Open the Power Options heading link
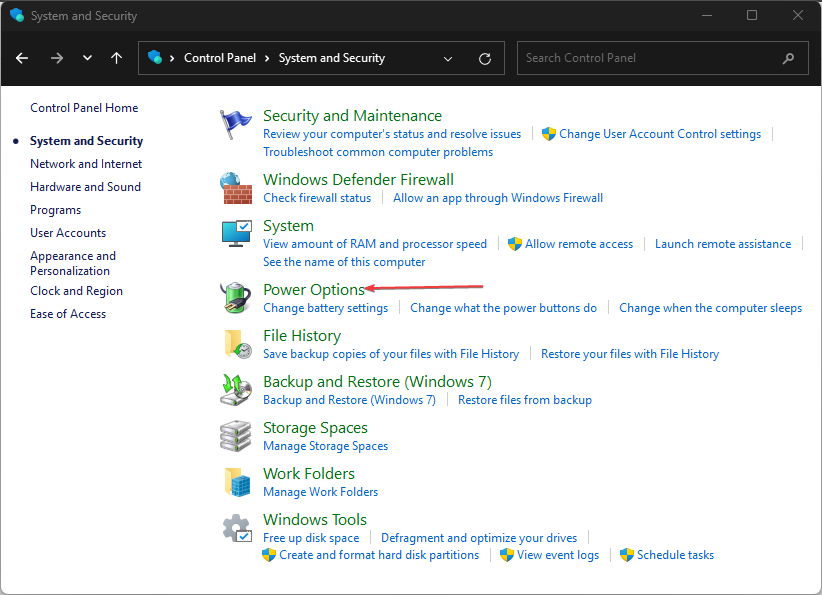This screenshot has width=822, height=595. coord(313,290)
